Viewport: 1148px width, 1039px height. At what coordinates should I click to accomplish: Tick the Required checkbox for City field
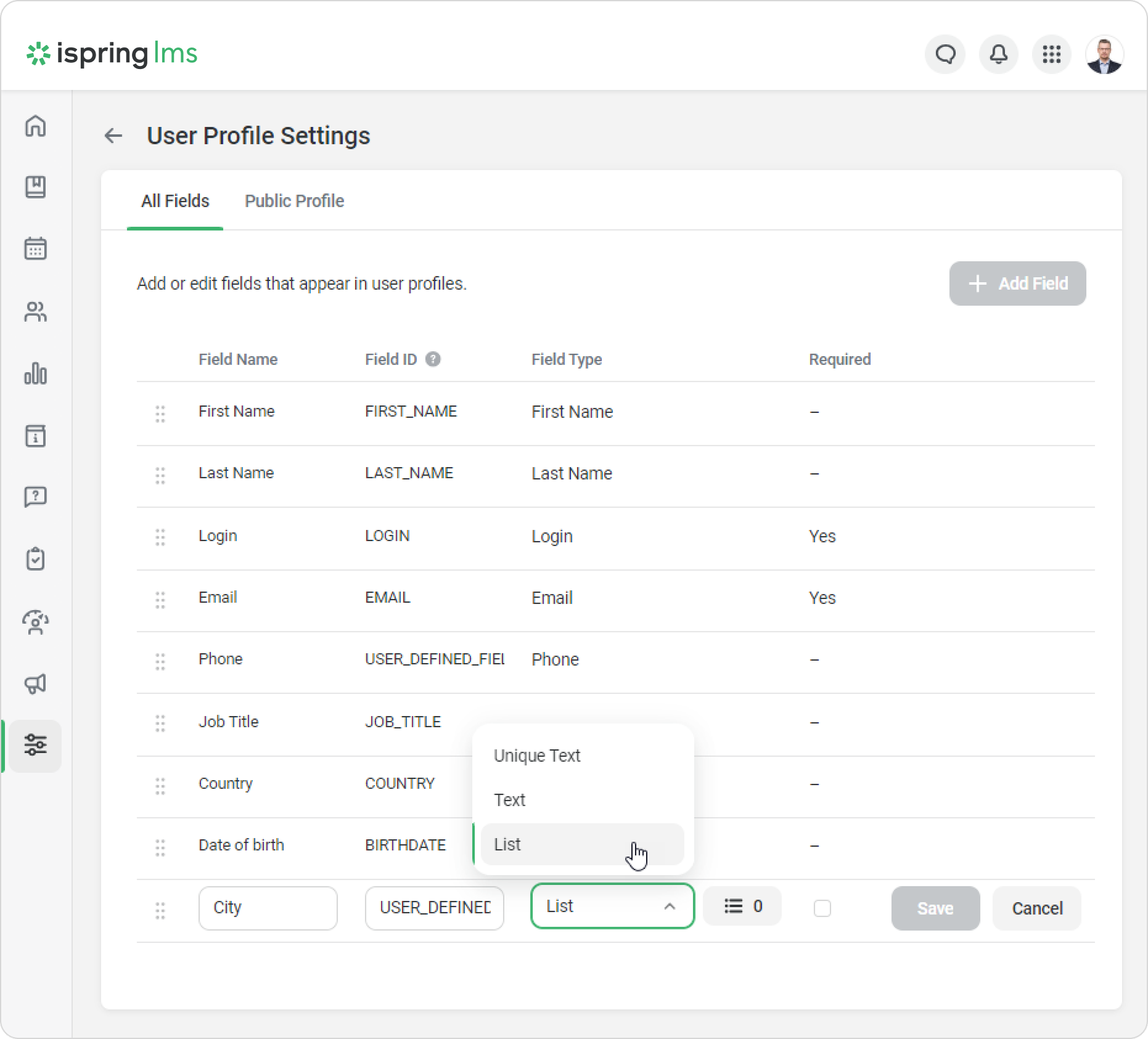click(x=822, y=908)
